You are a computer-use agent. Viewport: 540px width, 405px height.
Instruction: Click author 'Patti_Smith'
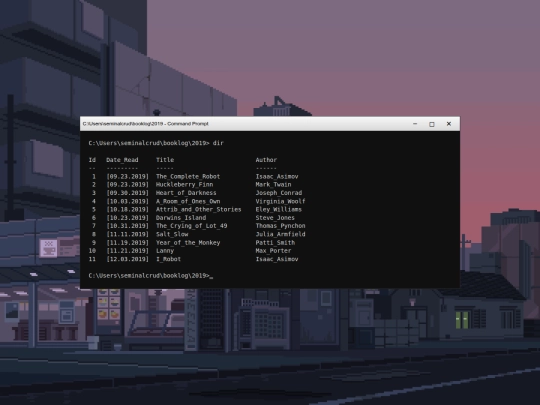pos(275,242)
